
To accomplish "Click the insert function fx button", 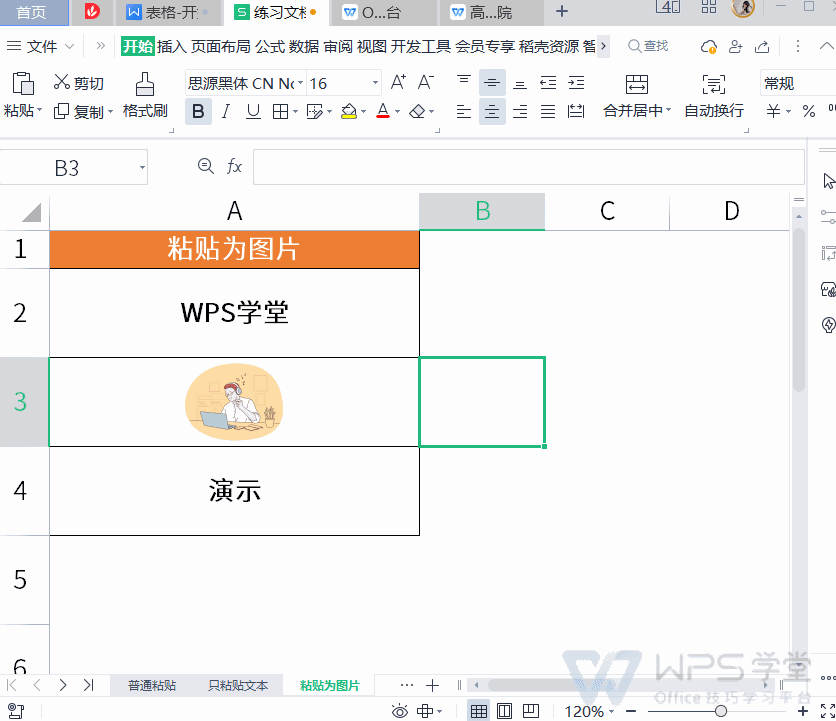I will point(234,166).
